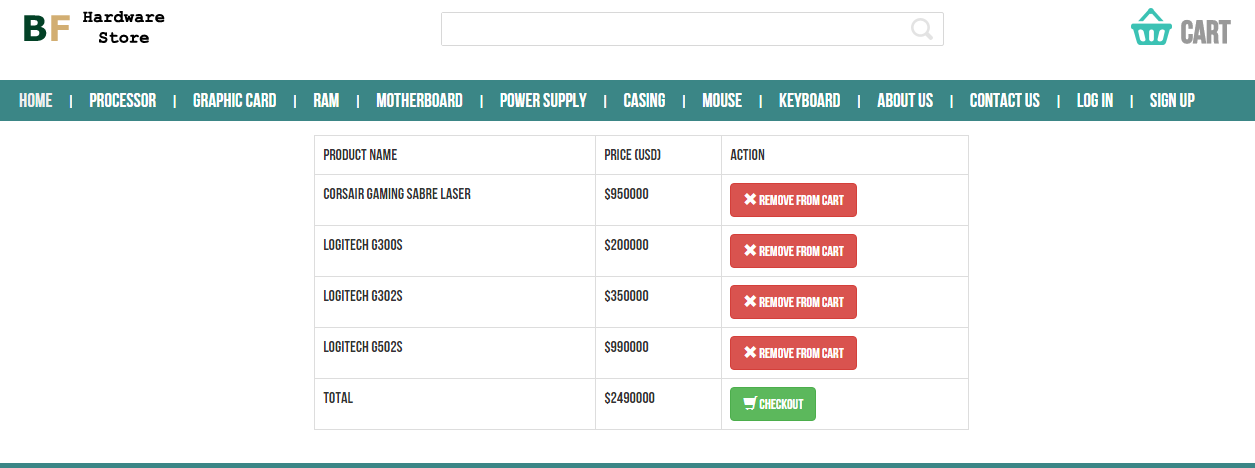Viewport: 1255px width, 468px height.
Task: Remove Logitech G502S from cart
Action: tap(793, 353)
